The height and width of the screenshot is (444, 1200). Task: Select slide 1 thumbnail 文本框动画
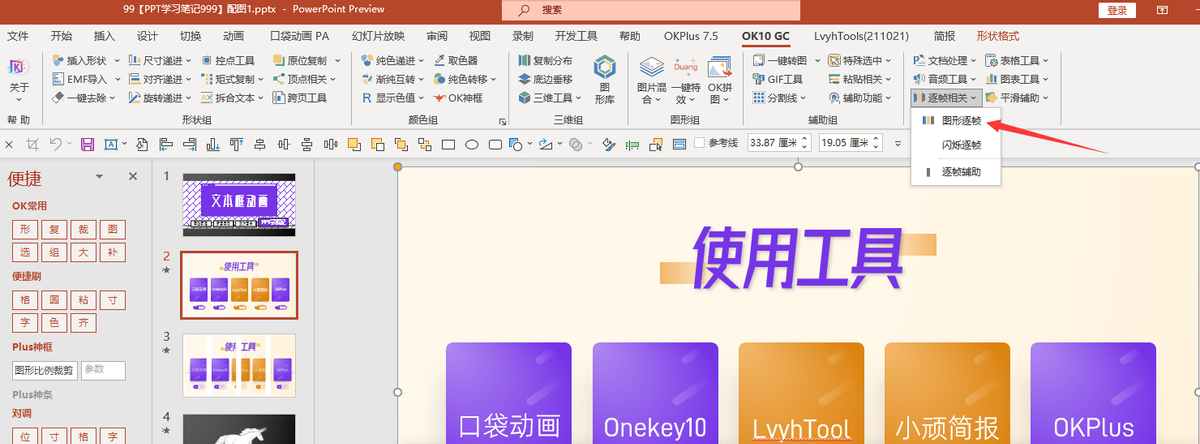click(239, 205)
